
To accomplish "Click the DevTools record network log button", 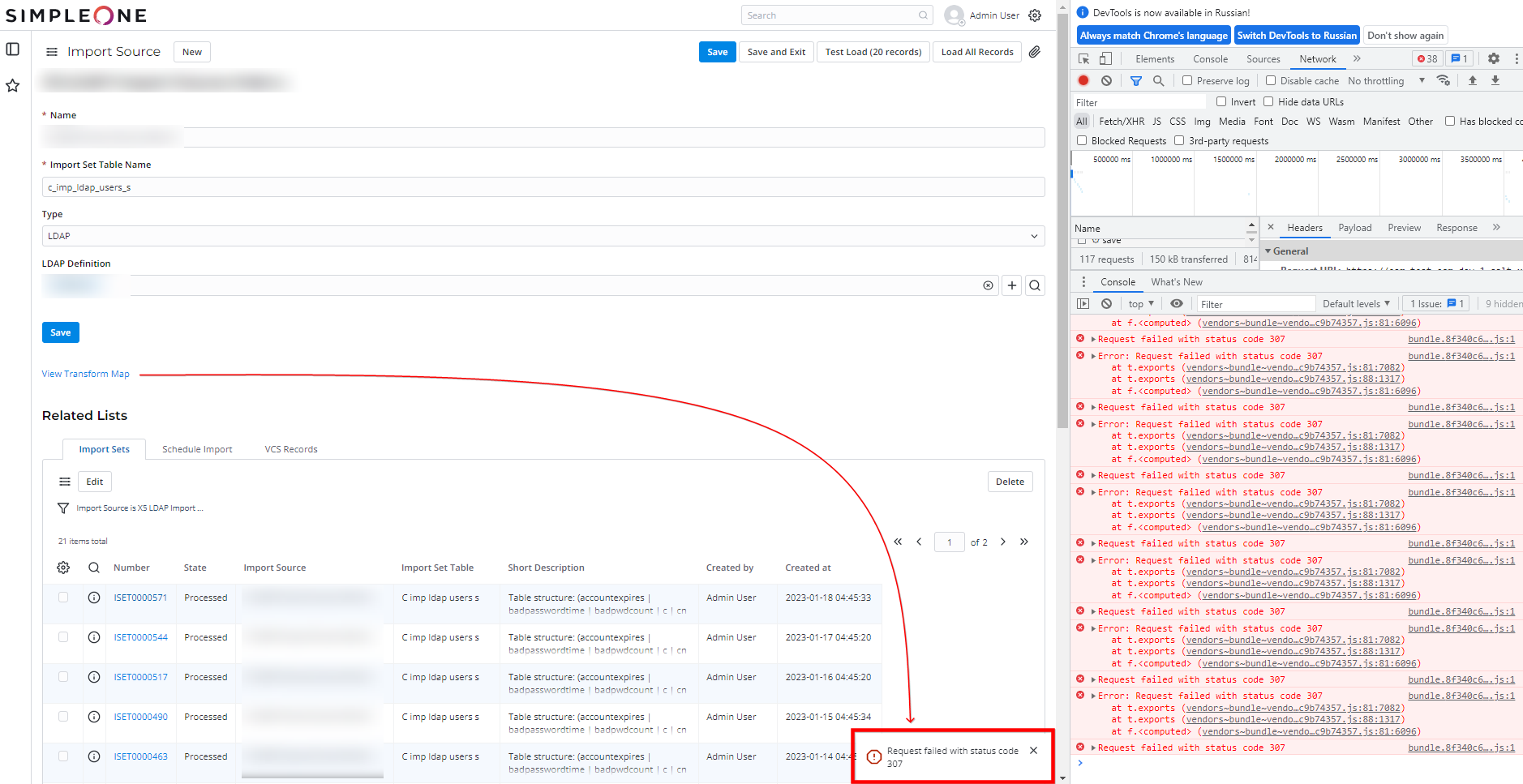I will [1083, 80].
